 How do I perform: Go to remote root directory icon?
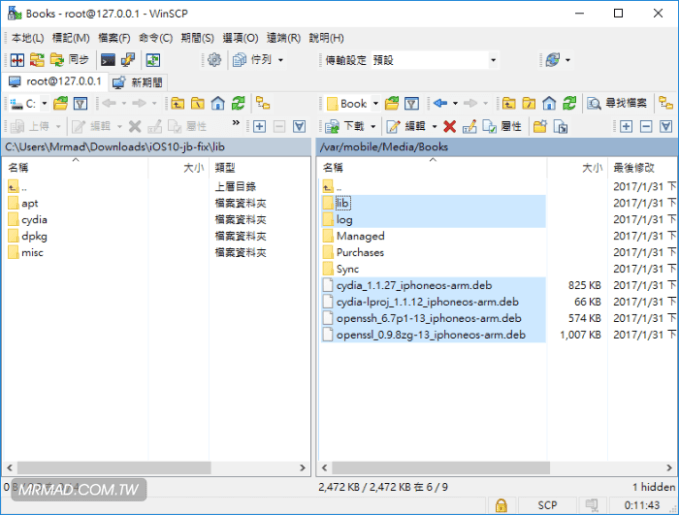pos(529,104)
